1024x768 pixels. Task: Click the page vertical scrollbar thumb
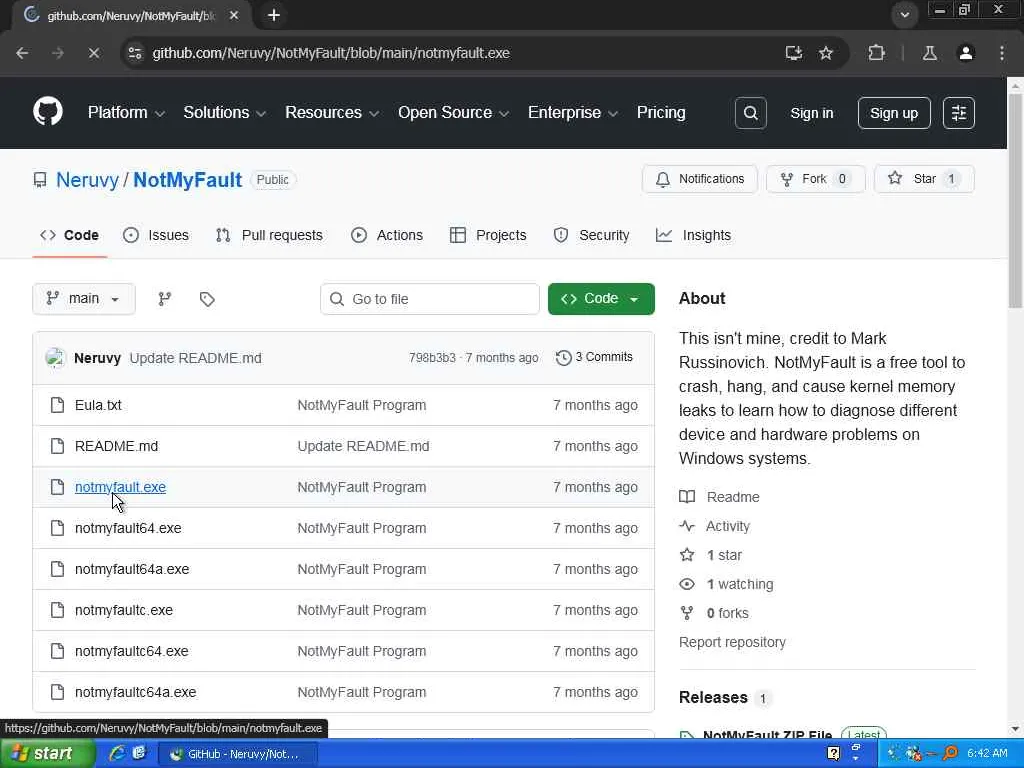pos(1015,200)
